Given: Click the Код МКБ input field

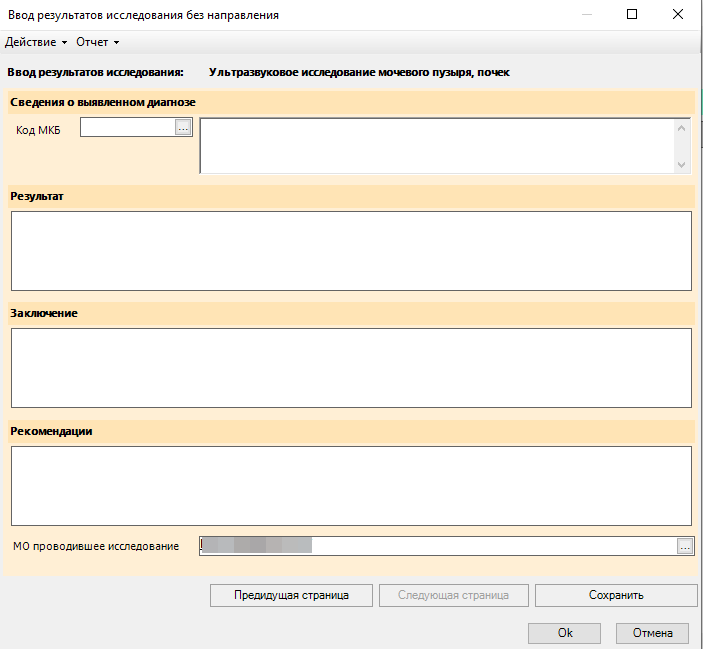Looking at the screenshot, I should pos(127,127).
